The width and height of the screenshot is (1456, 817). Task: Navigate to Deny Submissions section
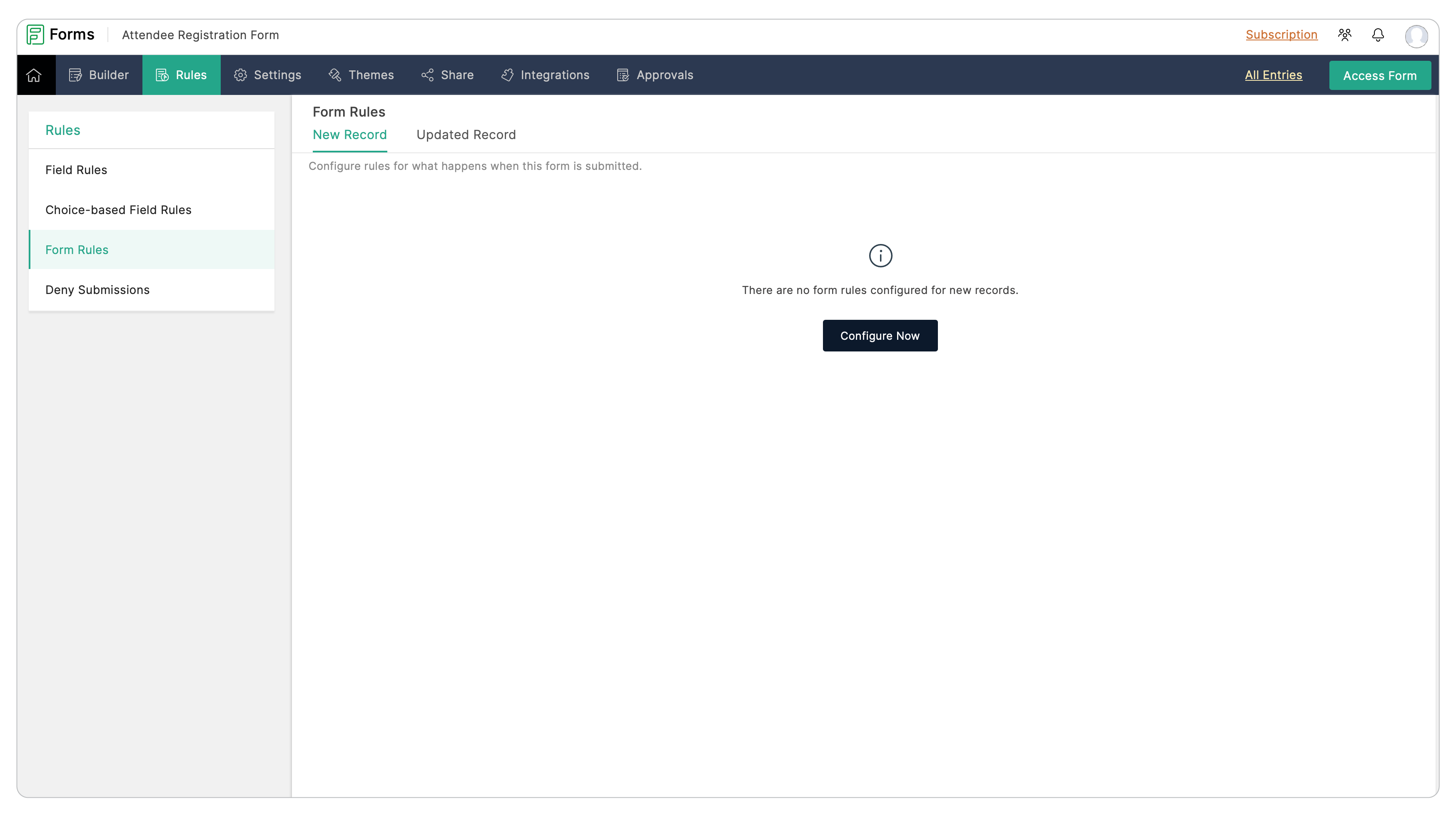[x=98, y=289]
